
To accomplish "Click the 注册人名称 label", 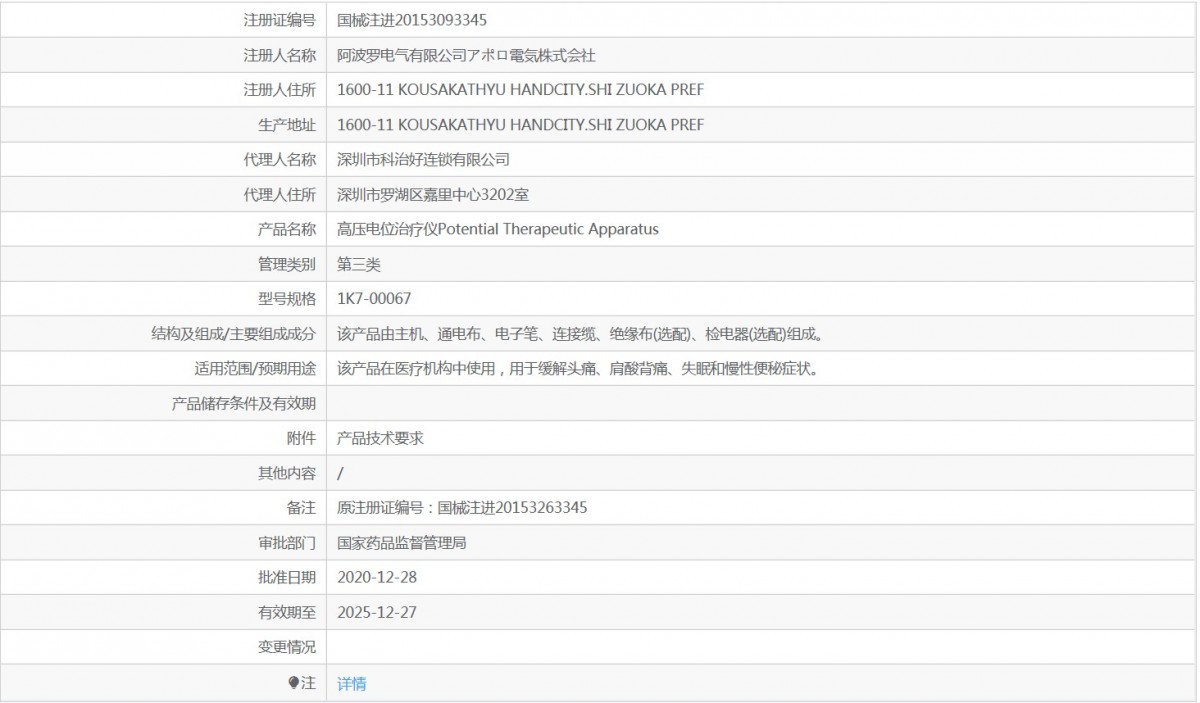I will click(x=280, y=55).
